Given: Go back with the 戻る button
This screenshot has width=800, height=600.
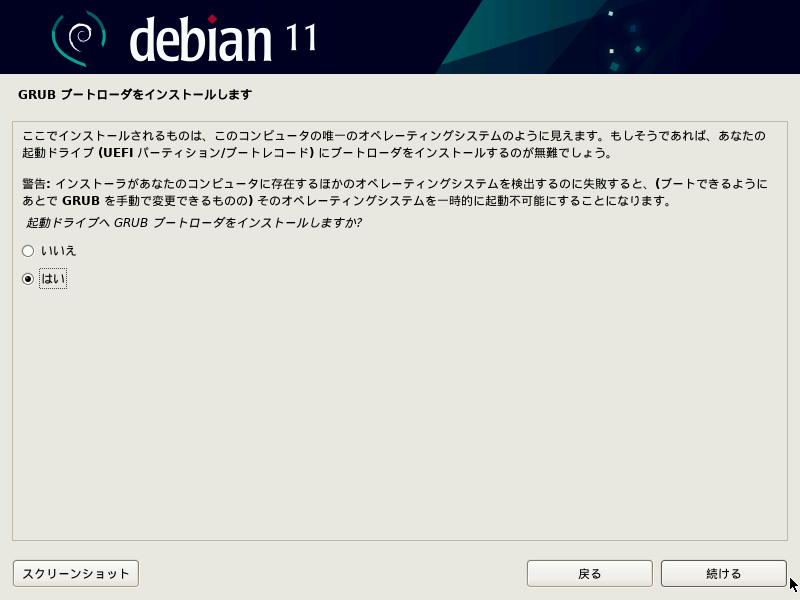Looking at the screenshot, I should click(x=589, y=573).
